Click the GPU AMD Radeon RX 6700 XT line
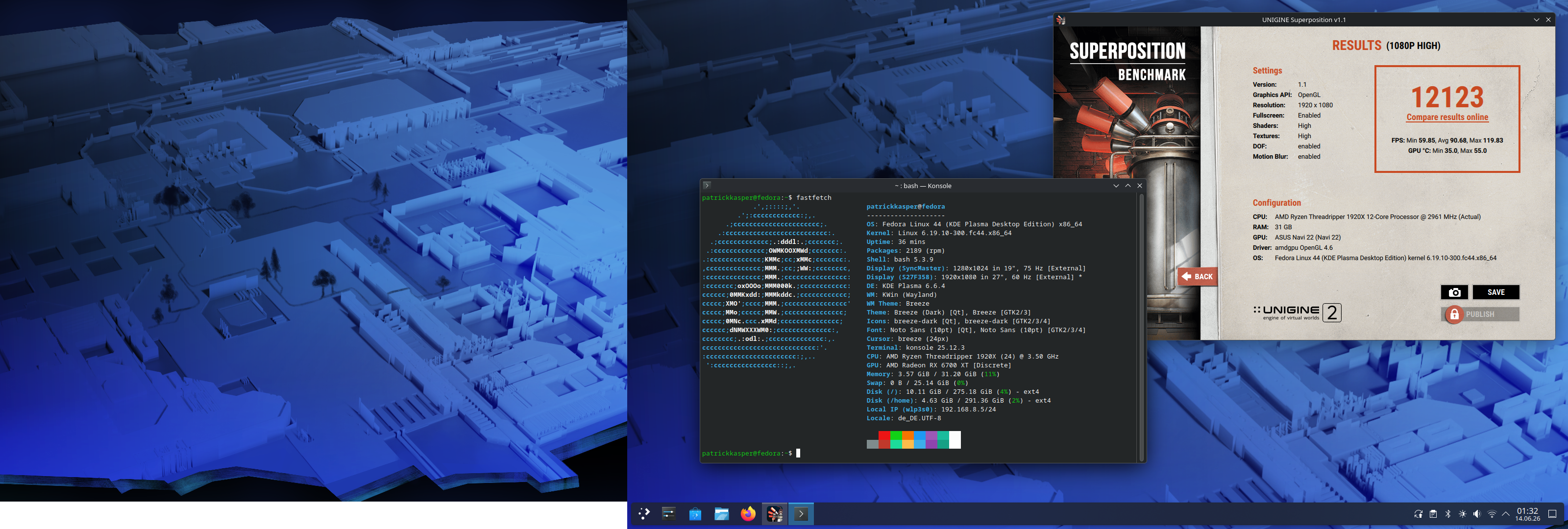Image resolution: width=1568 pixels, height=529 pixels. point(939,366)
